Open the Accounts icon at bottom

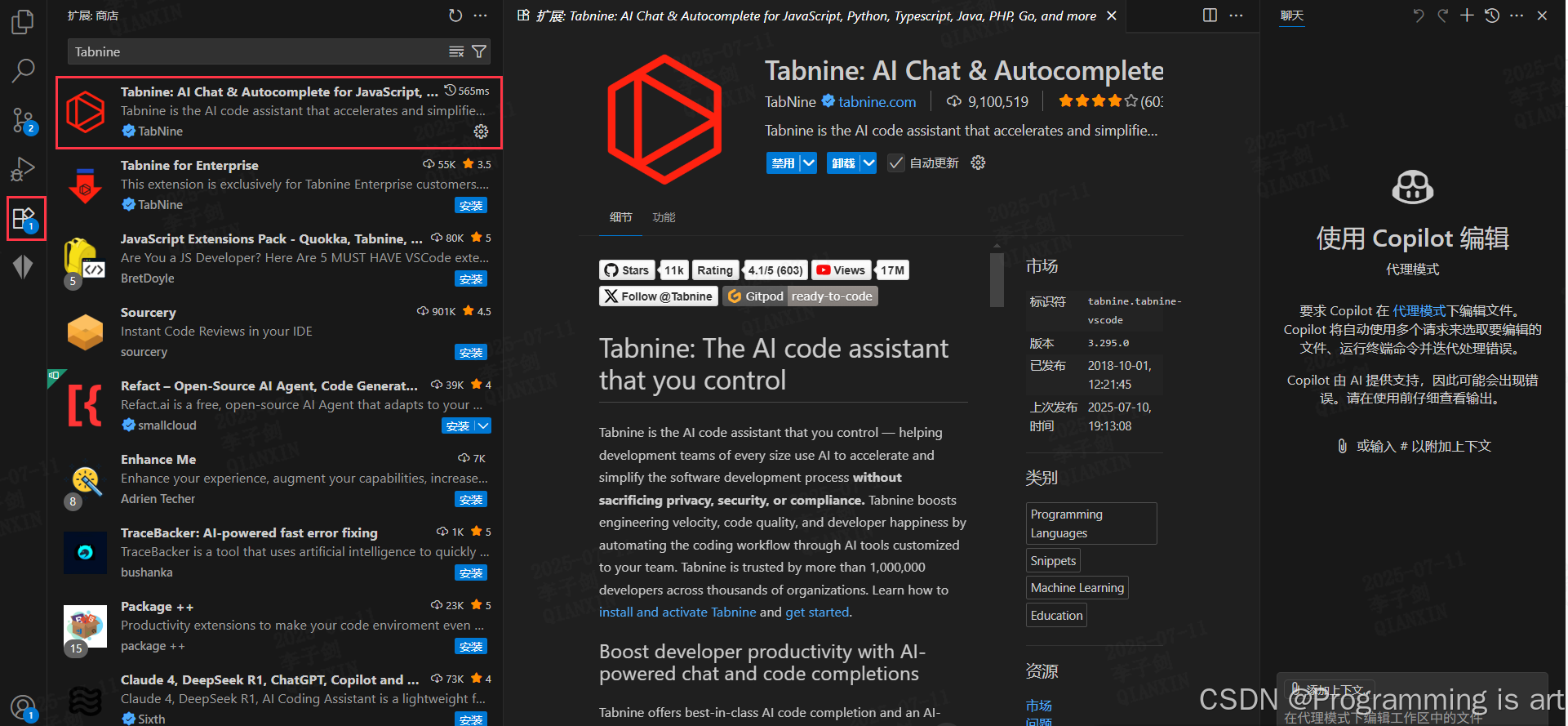[x=24, y=707]
